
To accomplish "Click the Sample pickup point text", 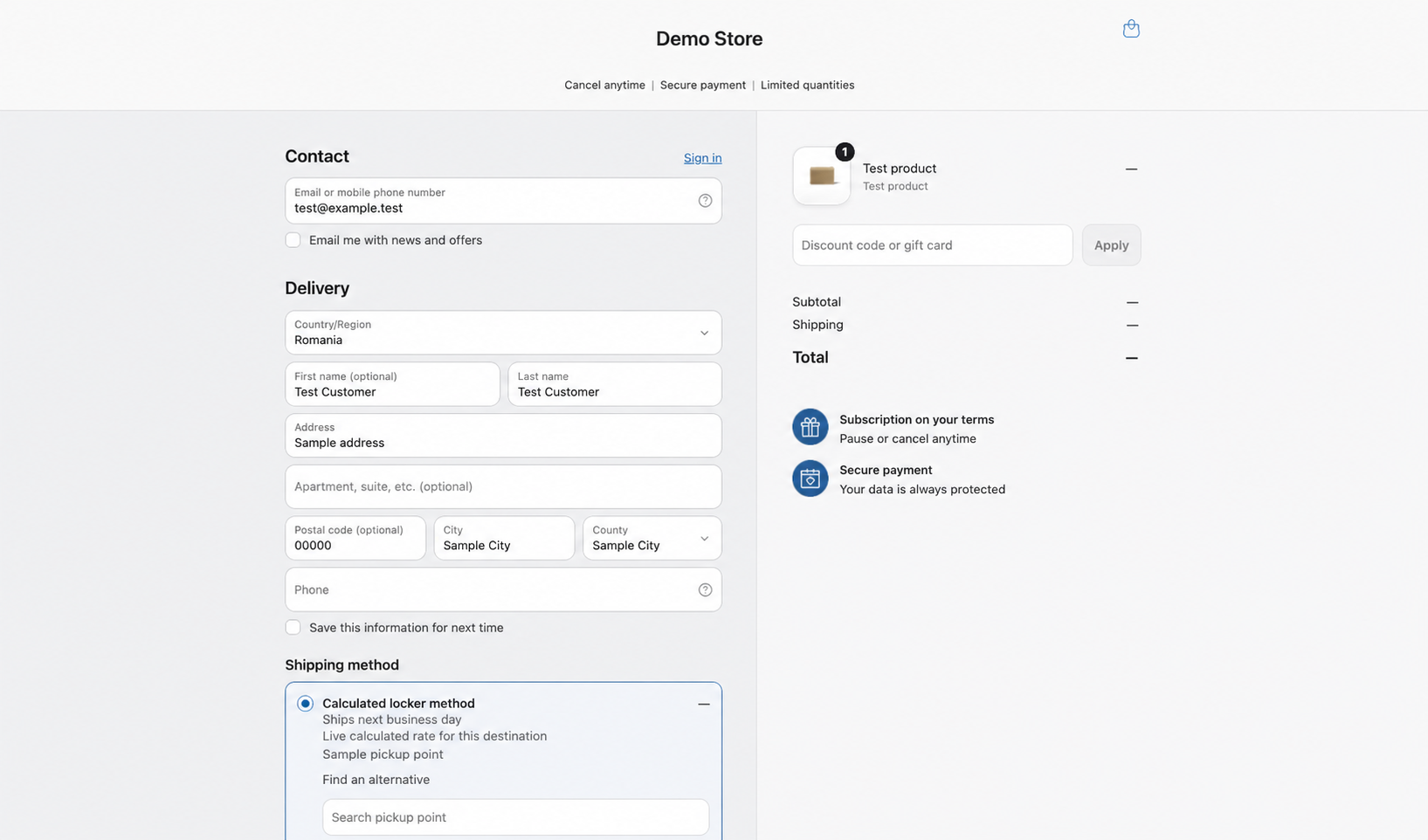I will point(383,754).
